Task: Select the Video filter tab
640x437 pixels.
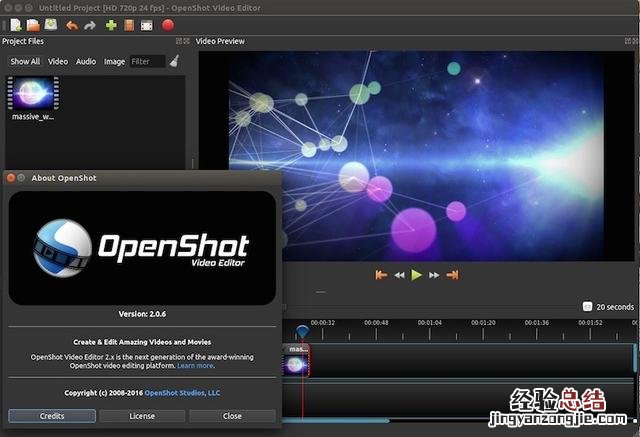Action: click(58, 62)
